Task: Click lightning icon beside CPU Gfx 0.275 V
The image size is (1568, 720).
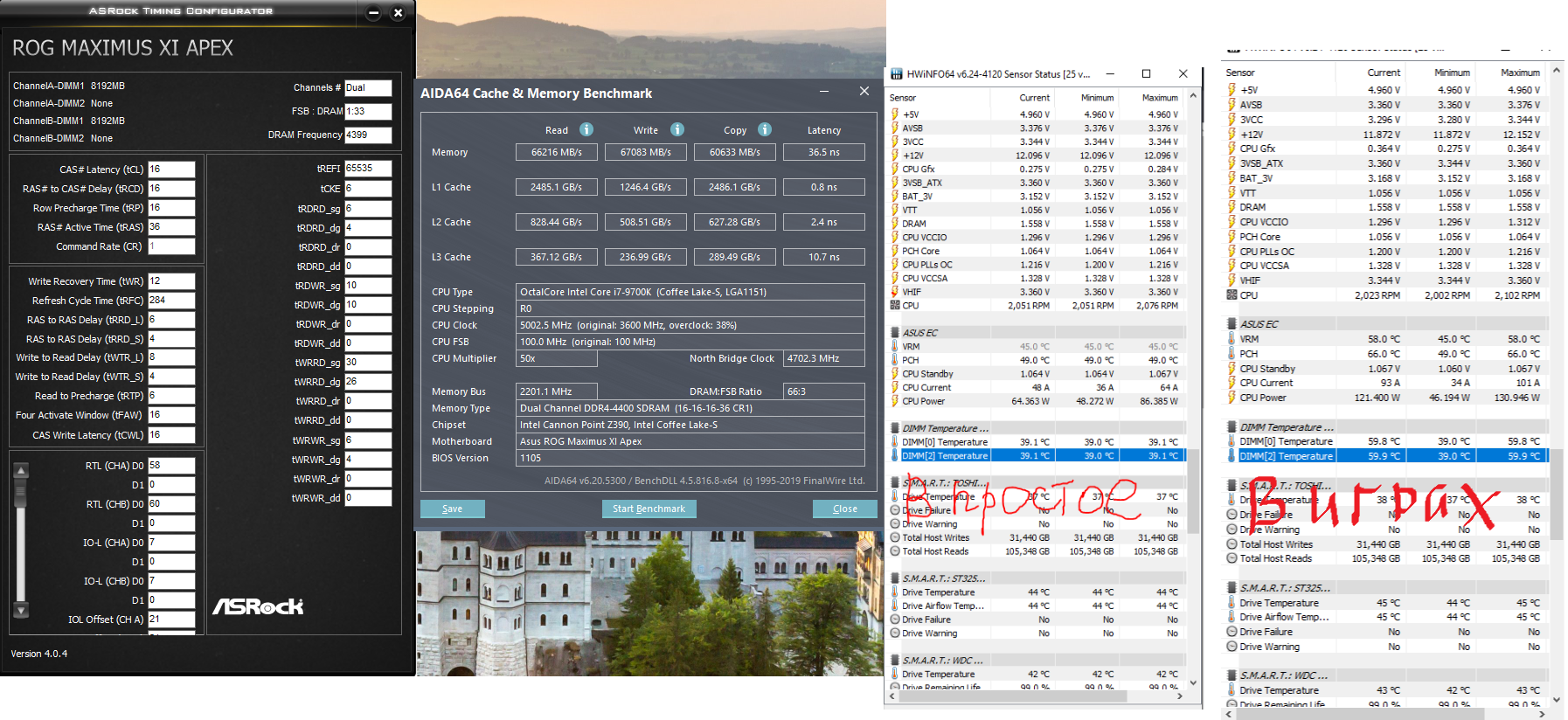Action: click(x=894, y=169)
